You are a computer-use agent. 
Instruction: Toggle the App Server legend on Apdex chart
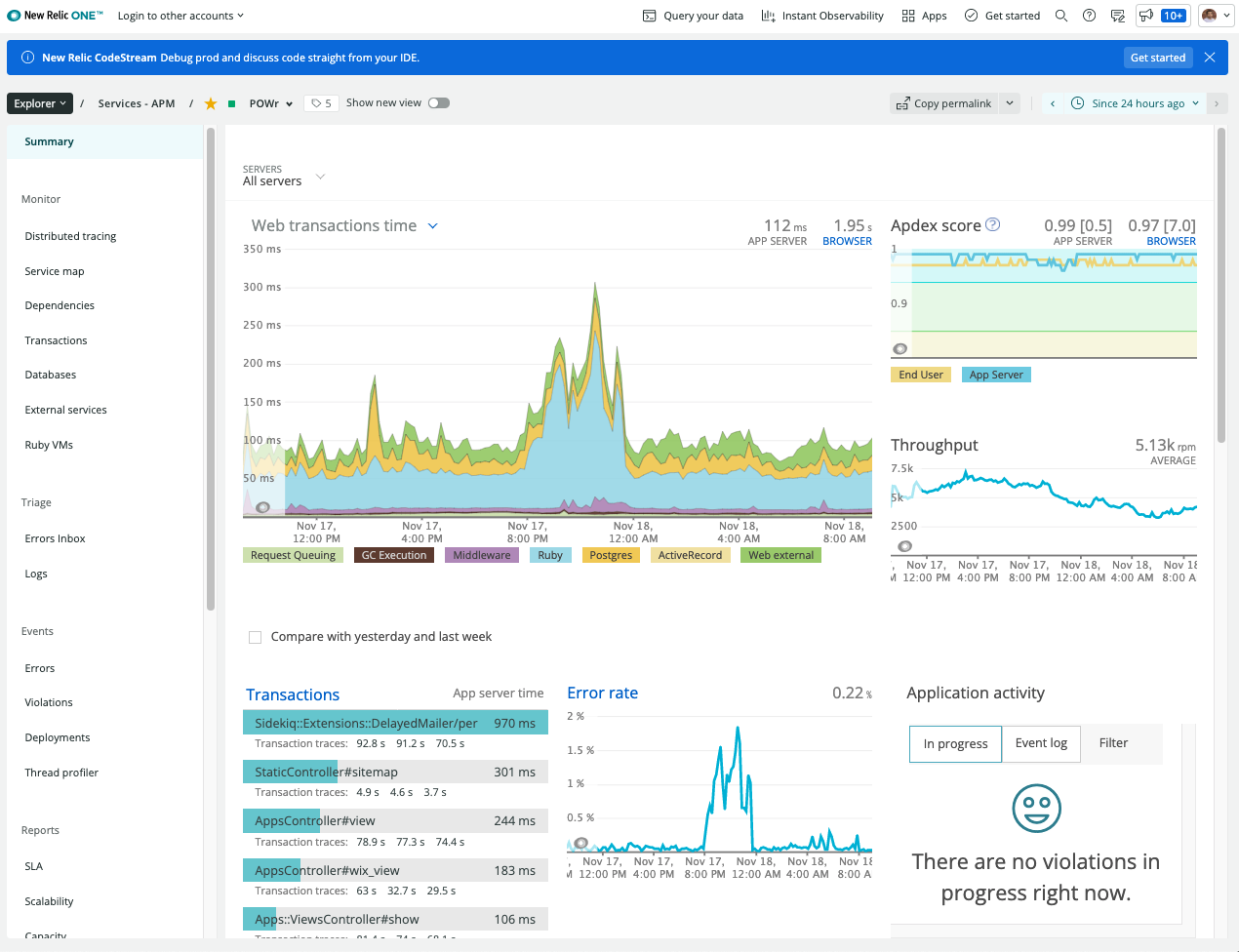click(x=995, y=374)
